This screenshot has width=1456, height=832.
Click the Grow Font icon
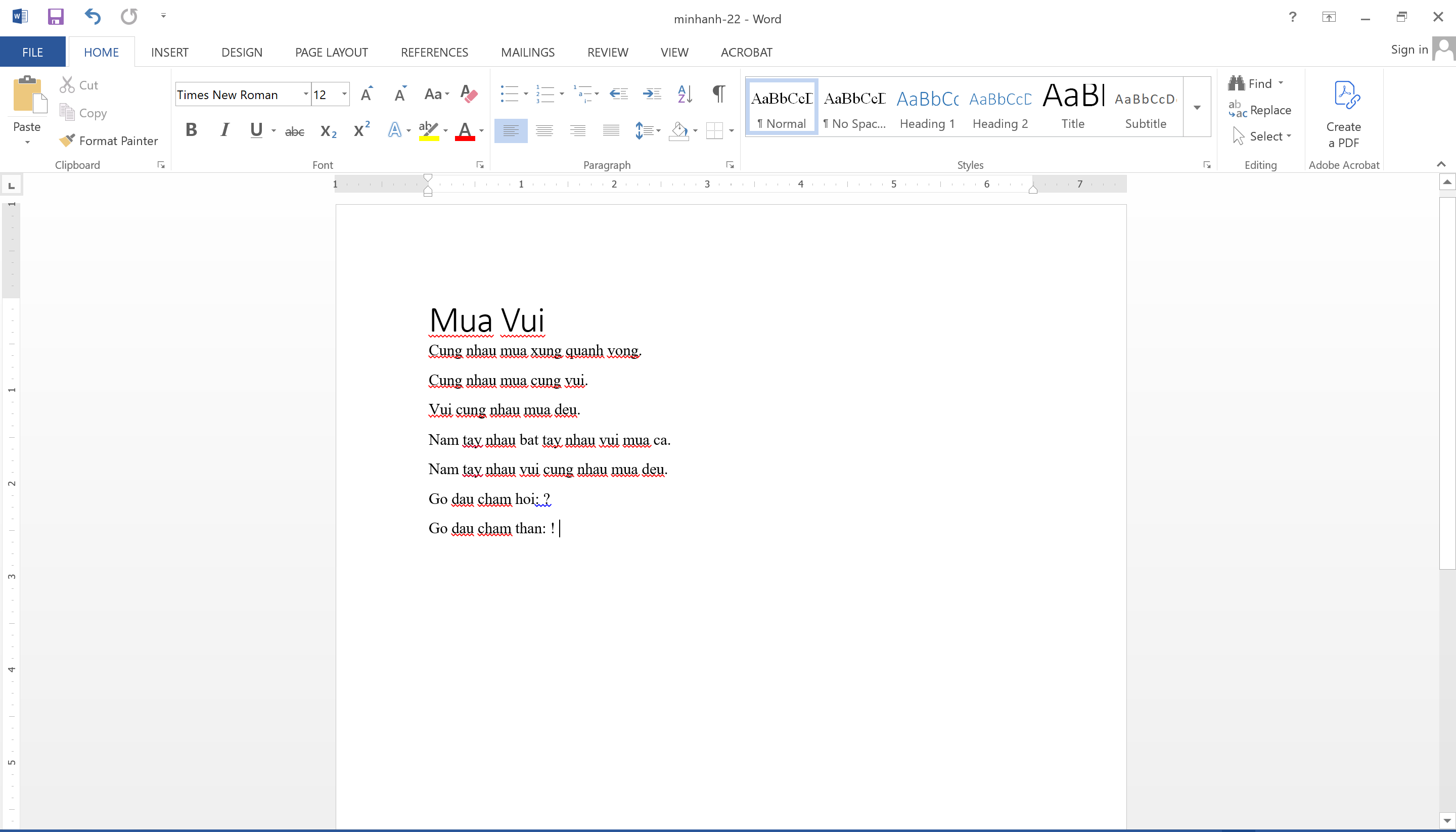click(367, 94)
